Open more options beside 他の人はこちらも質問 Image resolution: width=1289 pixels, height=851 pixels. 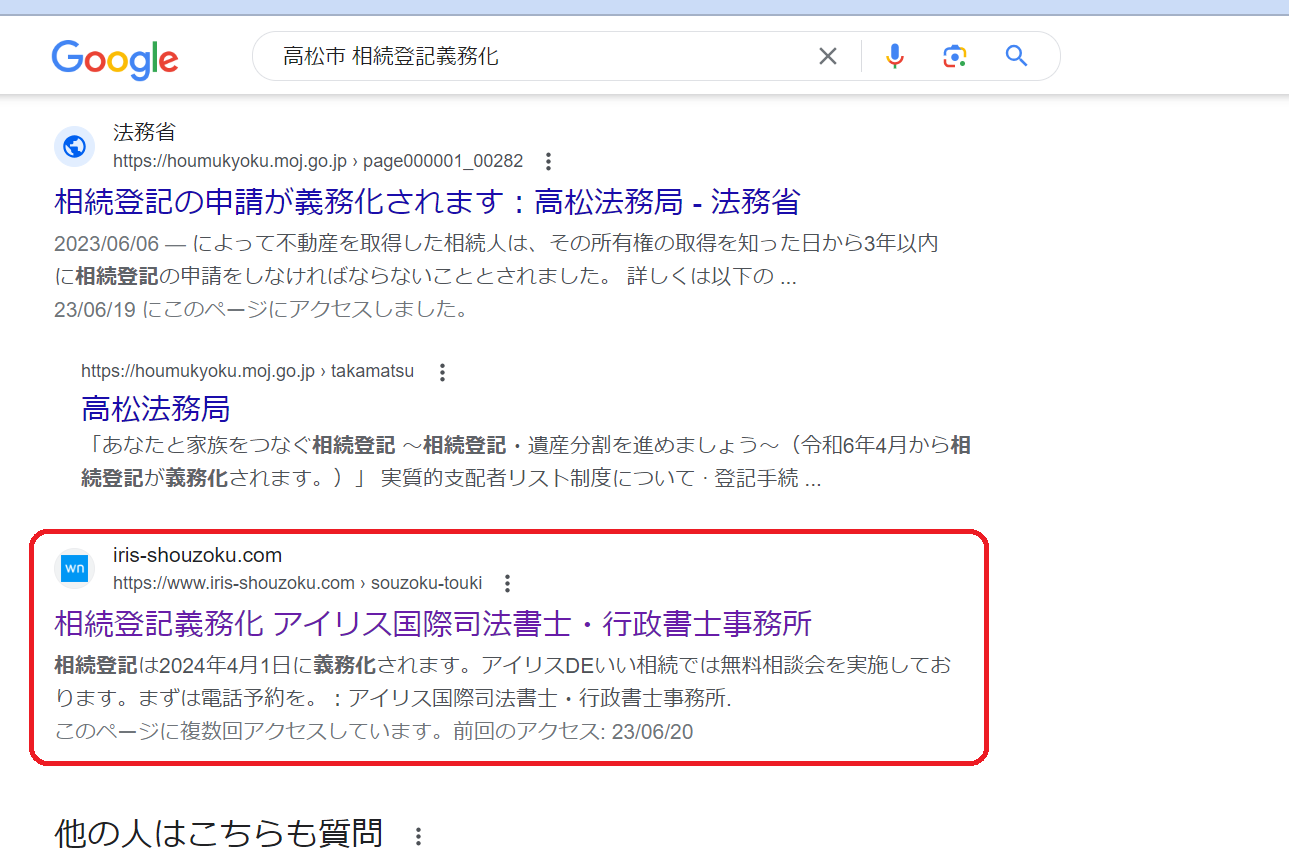(419, 836)
